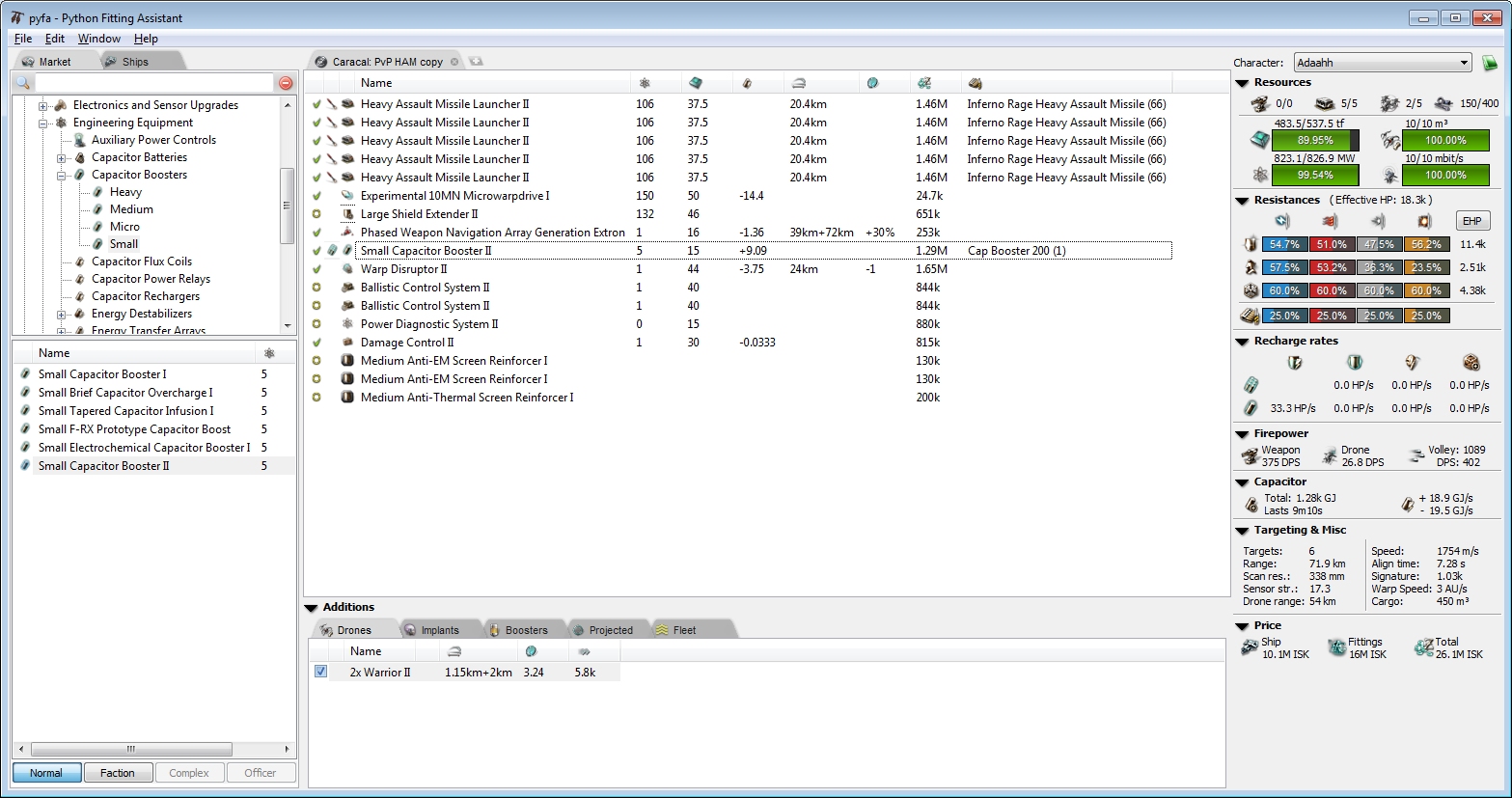Collapse the Additions panel
Screen dimensions: 1512x798
click(x=312, y=608)
